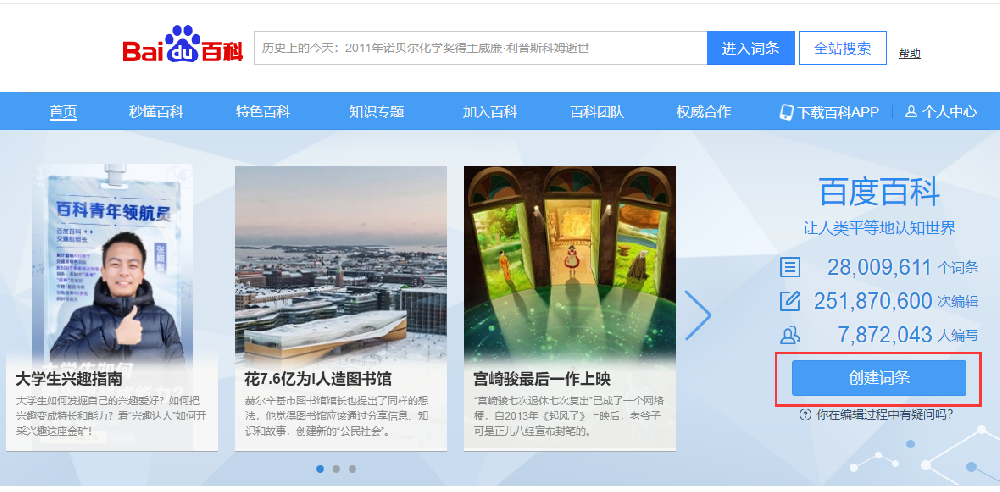Click the edit pencil icon beside 251,870,600

click(790, 301)
